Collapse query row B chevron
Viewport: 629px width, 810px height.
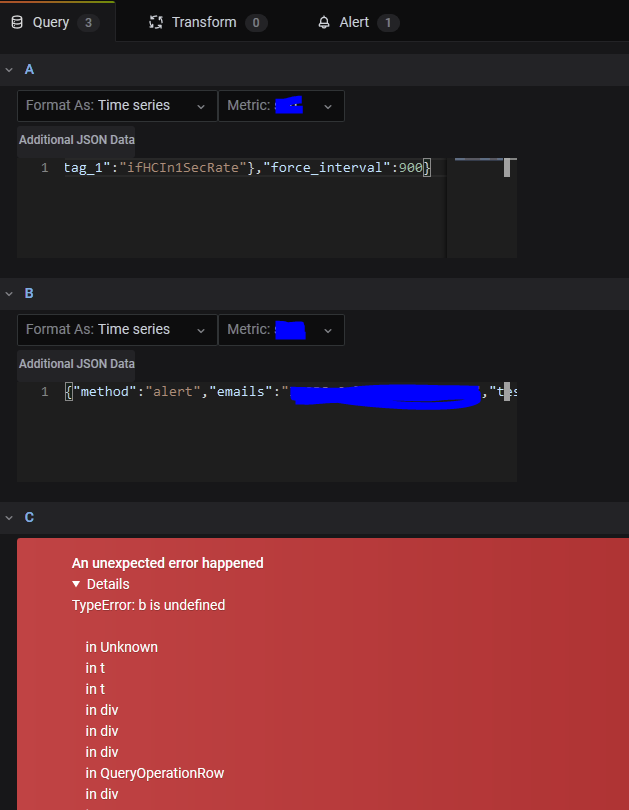[9, 293]
